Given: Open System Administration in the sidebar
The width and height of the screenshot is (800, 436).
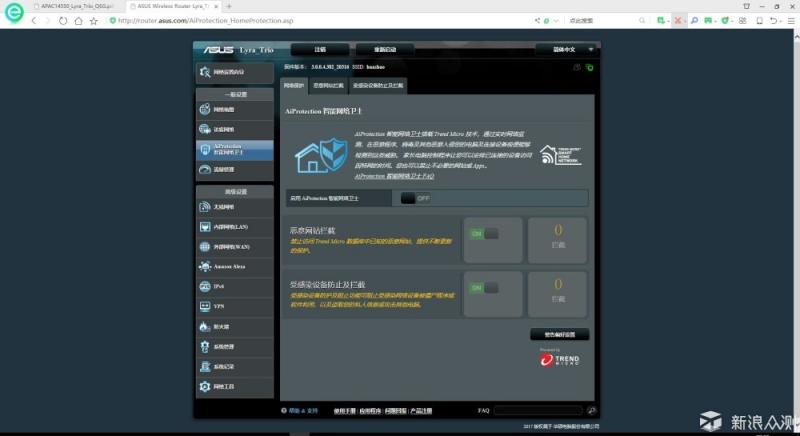Looking at the screenshot, I should 235,346.
